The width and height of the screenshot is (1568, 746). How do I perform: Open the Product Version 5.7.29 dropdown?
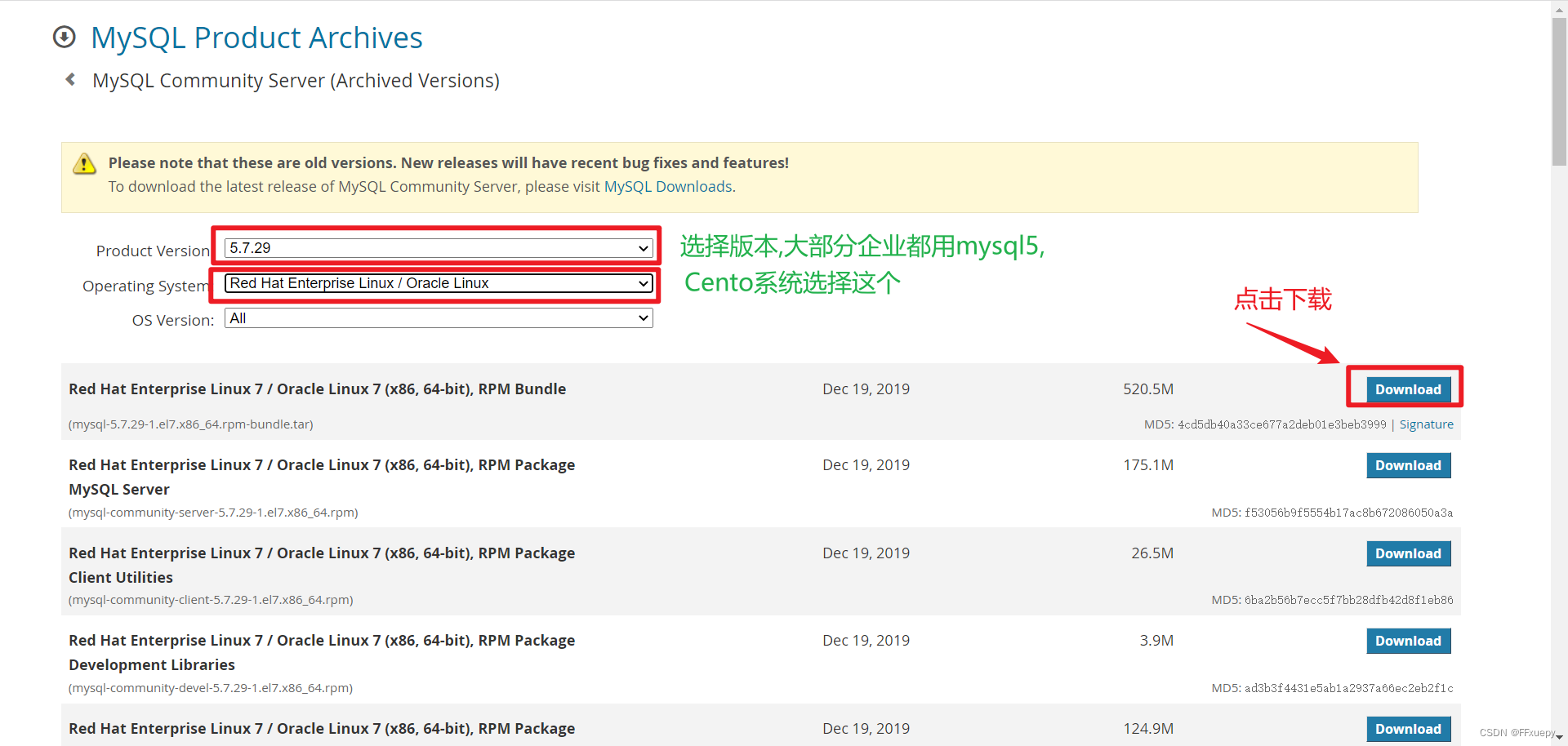coord(439,248)
